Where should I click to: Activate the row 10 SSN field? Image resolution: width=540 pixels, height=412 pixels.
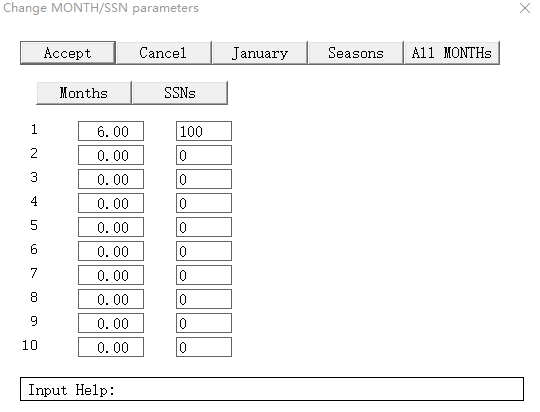tap(204, 347)
